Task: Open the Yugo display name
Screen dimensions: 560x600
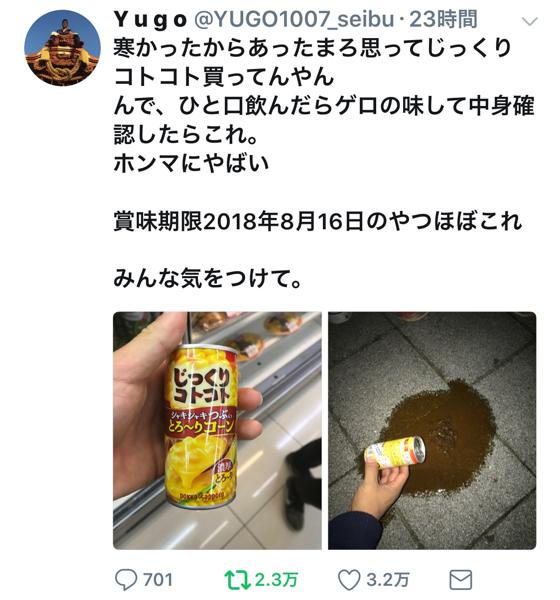Action: click(150, 20)
